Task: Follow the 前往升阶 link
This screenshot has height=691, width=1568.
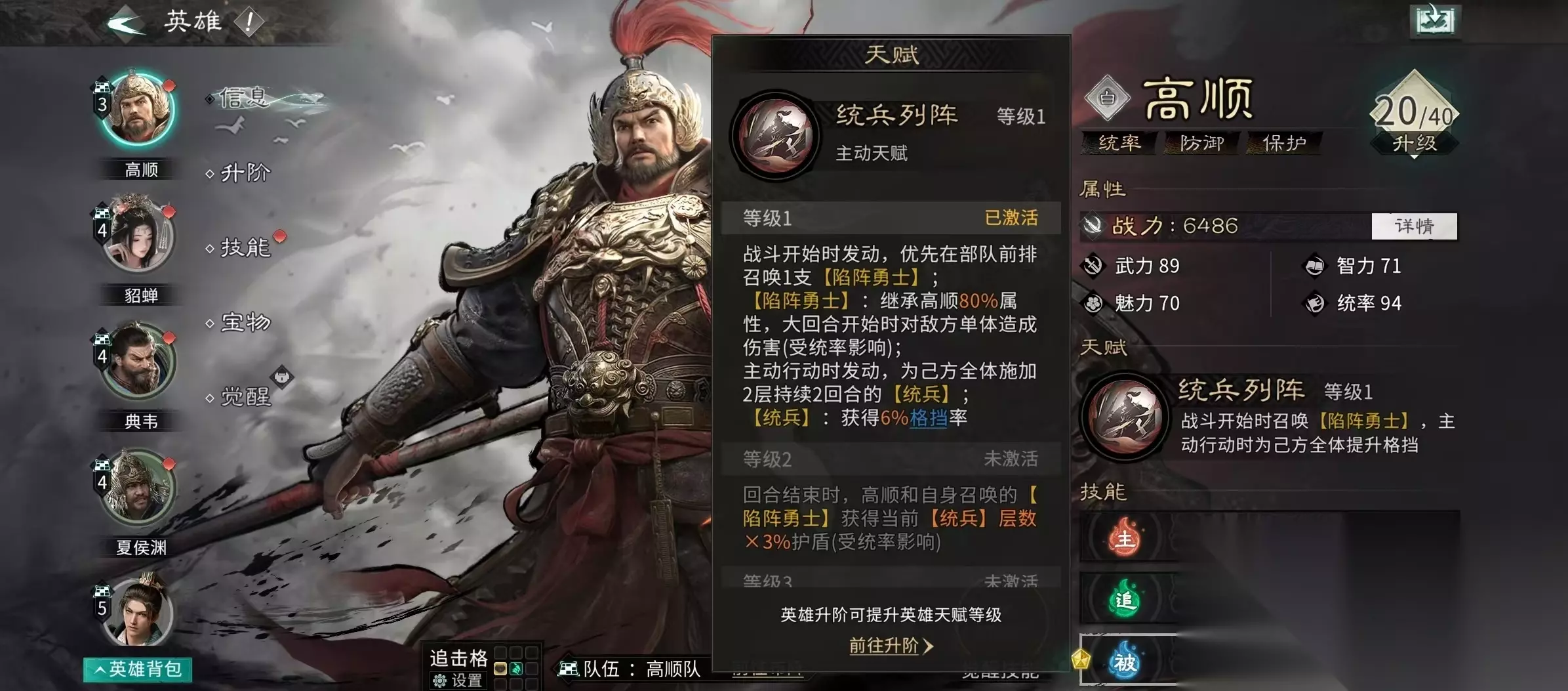Action: coord(891,646)
